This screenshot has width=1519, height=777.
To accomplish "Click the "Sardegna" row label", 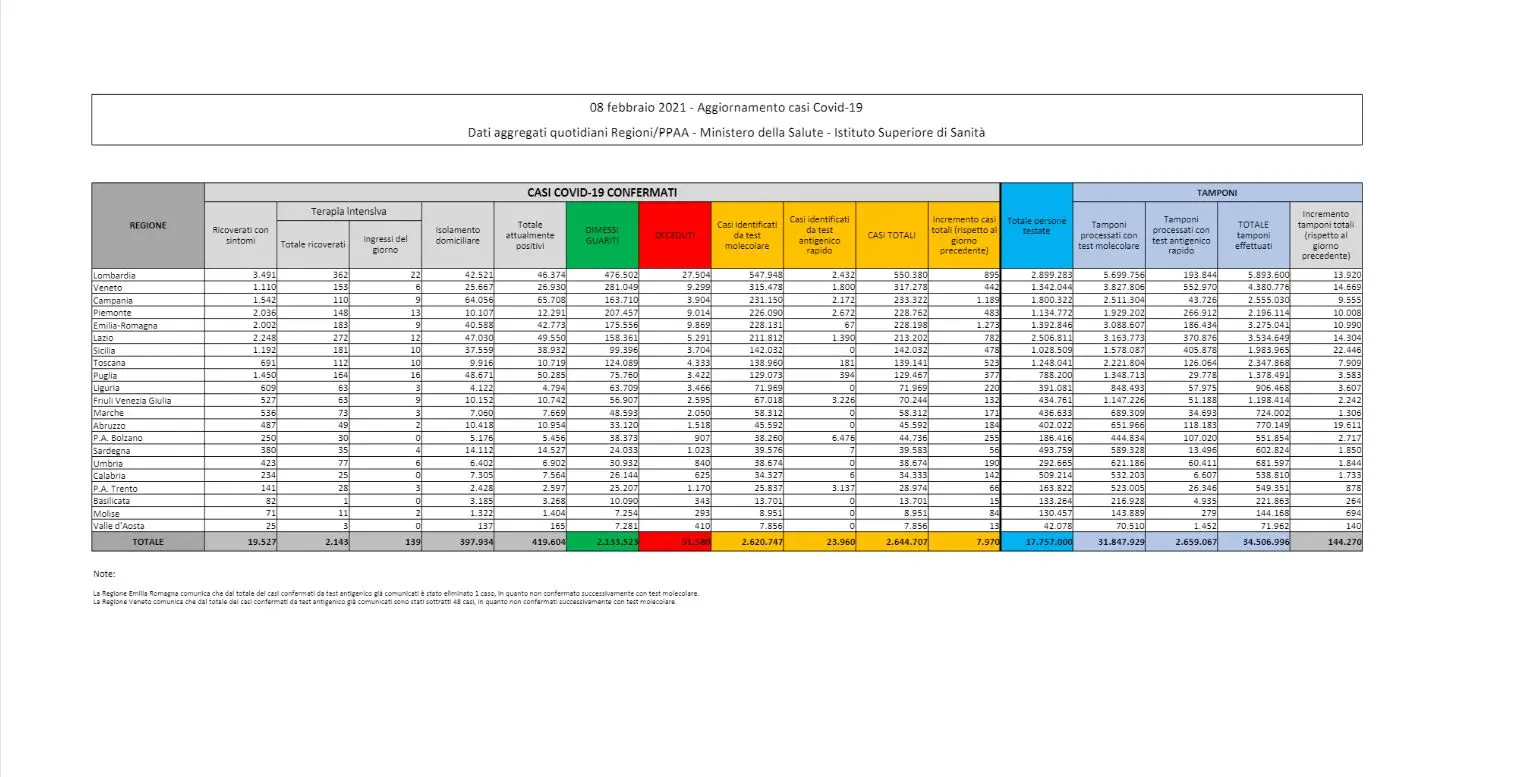I will (148, 452).
